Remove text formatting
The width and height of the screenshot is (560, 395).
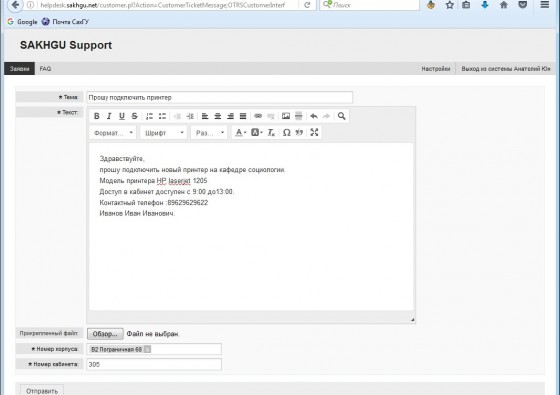pyautogui.click(x=271, y=132)
